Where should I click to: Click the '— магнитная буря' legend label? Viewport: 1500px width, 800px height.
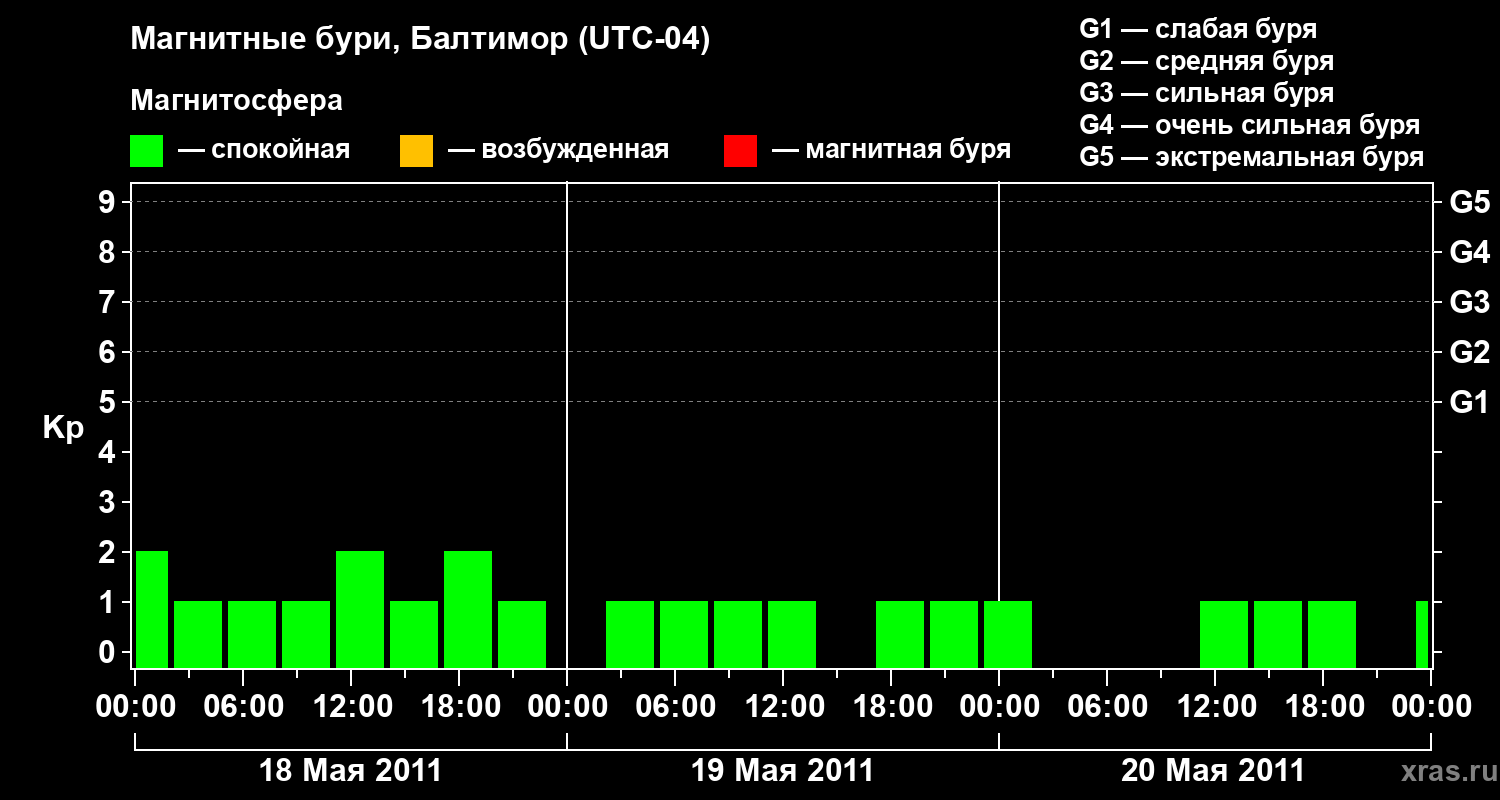891,150
